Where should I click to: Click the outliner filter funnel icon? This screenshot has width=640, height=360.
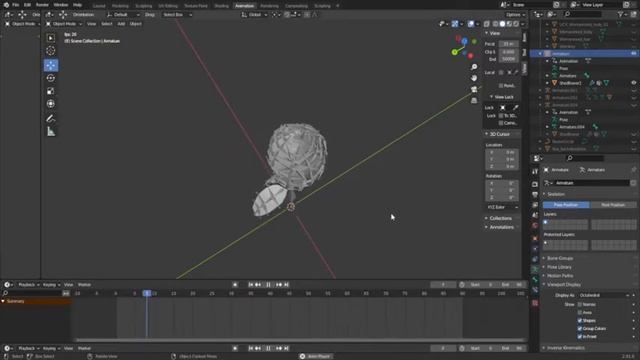[x=621, y=14]
